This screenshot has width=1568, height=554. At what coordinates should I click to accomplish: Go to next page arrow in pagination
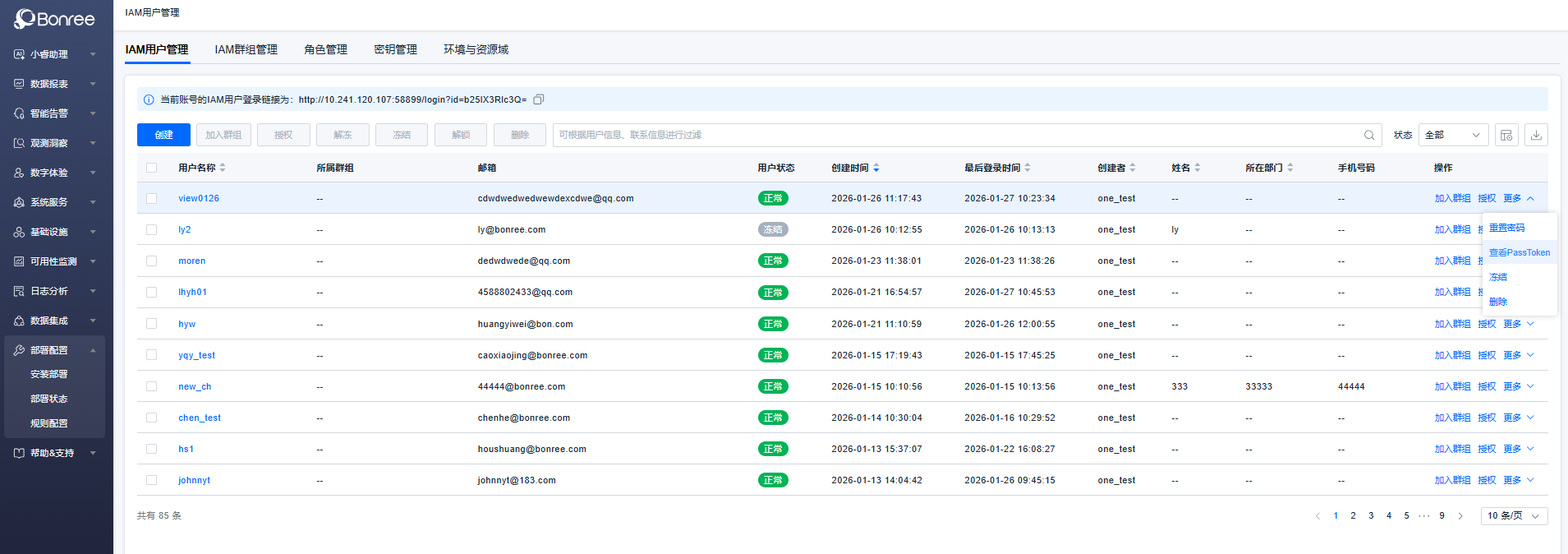1460,516
